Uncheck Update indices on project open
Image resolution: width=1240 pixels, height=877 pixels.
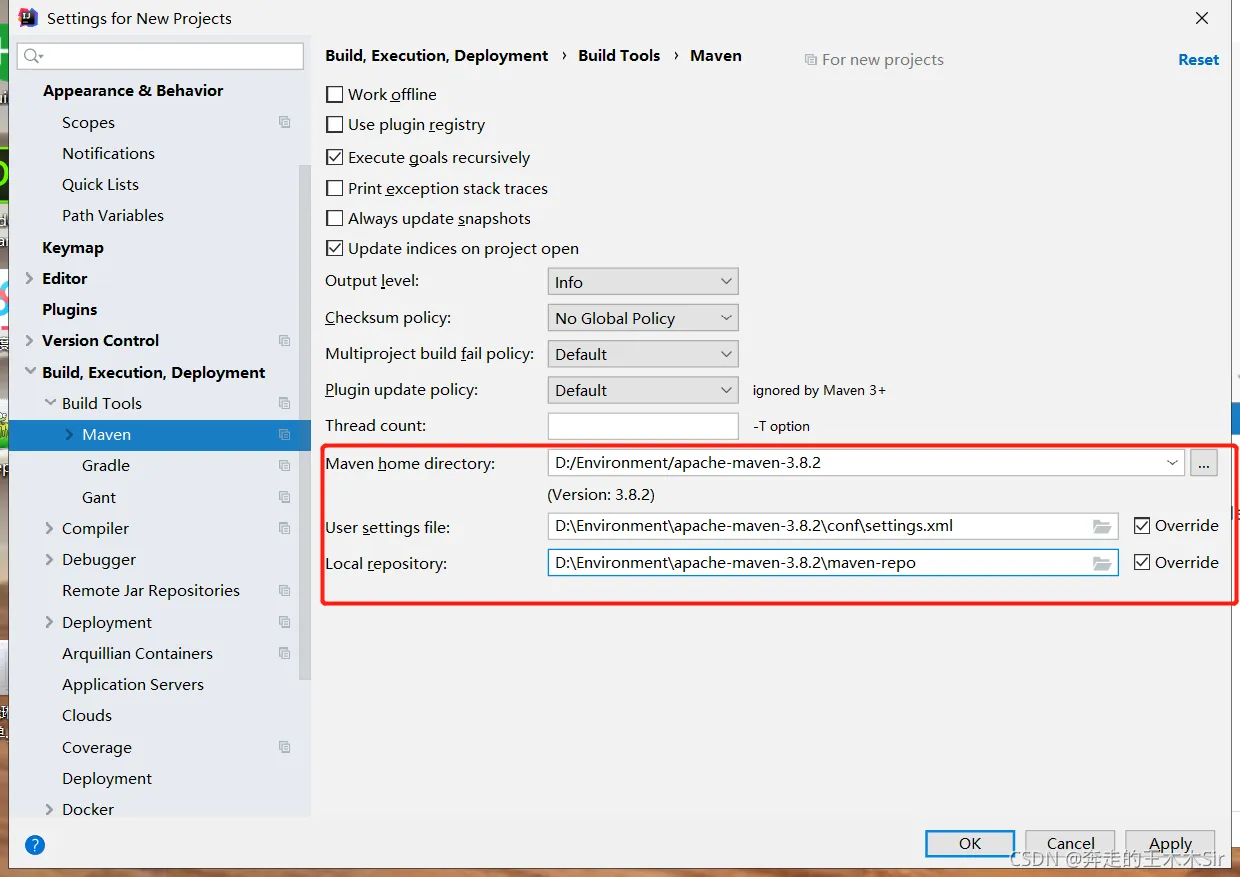[335, 248]
